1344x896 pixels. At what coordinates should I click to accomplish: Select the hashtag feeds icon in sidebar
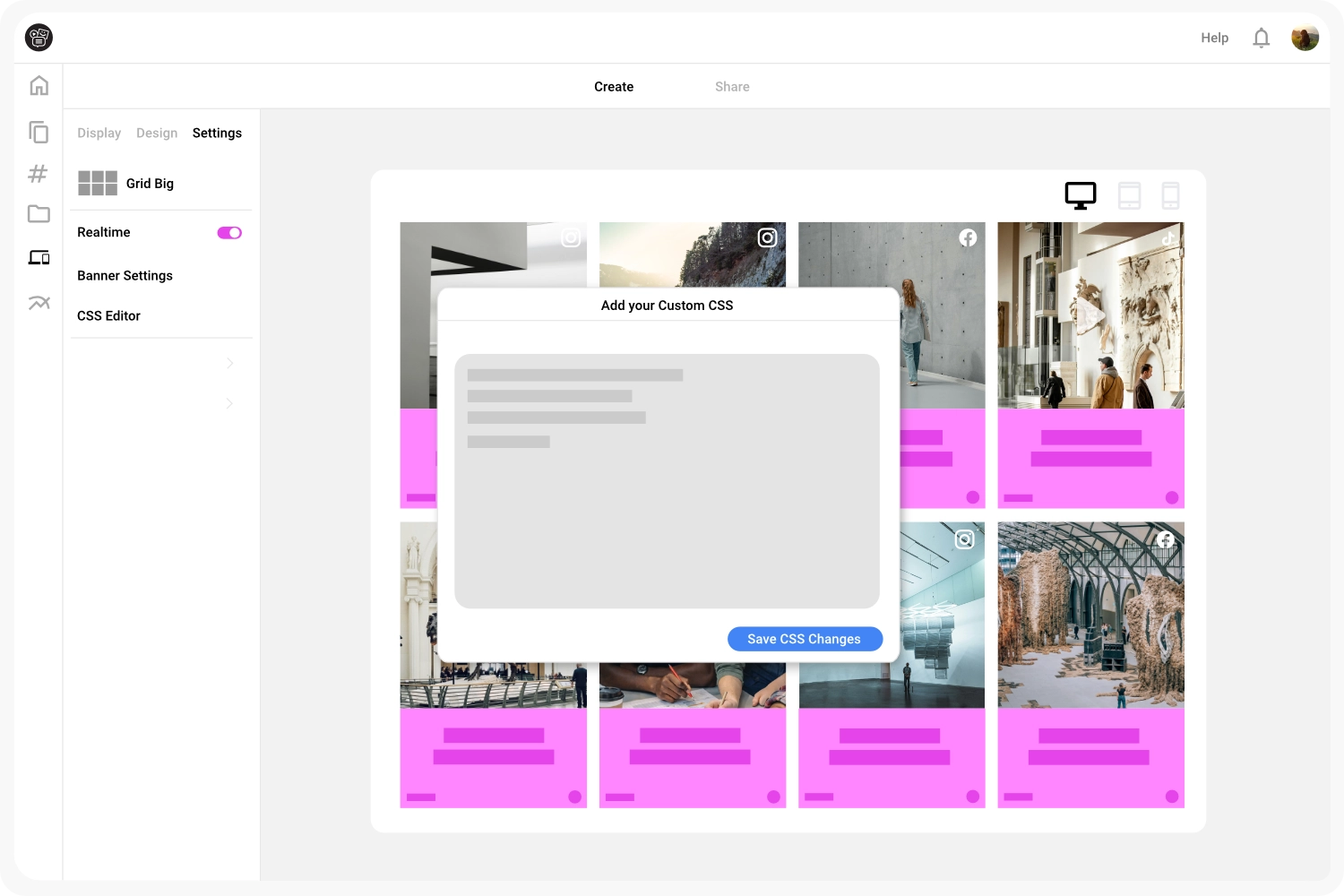click(x=39, y=174)
